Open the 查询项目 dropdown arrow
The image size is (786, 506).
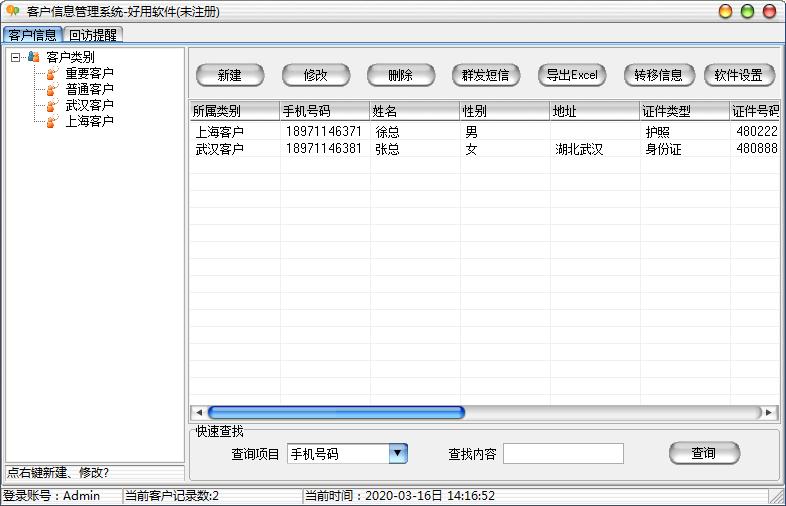(398, 454)
